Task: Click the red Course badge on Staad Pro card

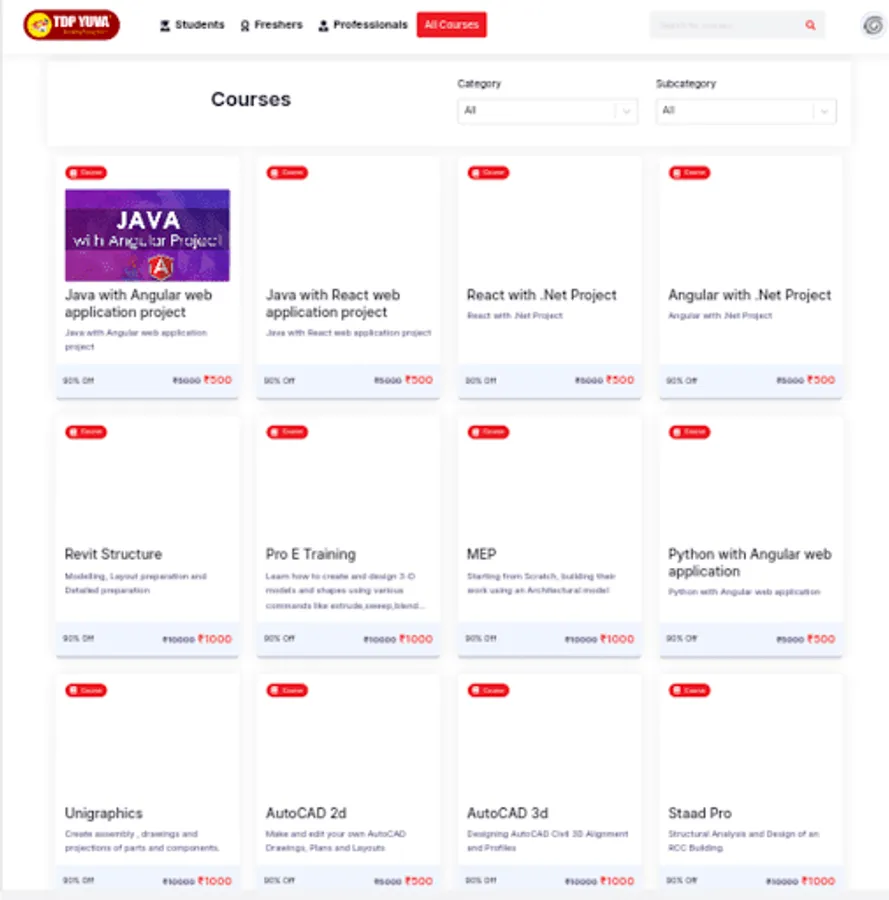Action: click(689, 690)
